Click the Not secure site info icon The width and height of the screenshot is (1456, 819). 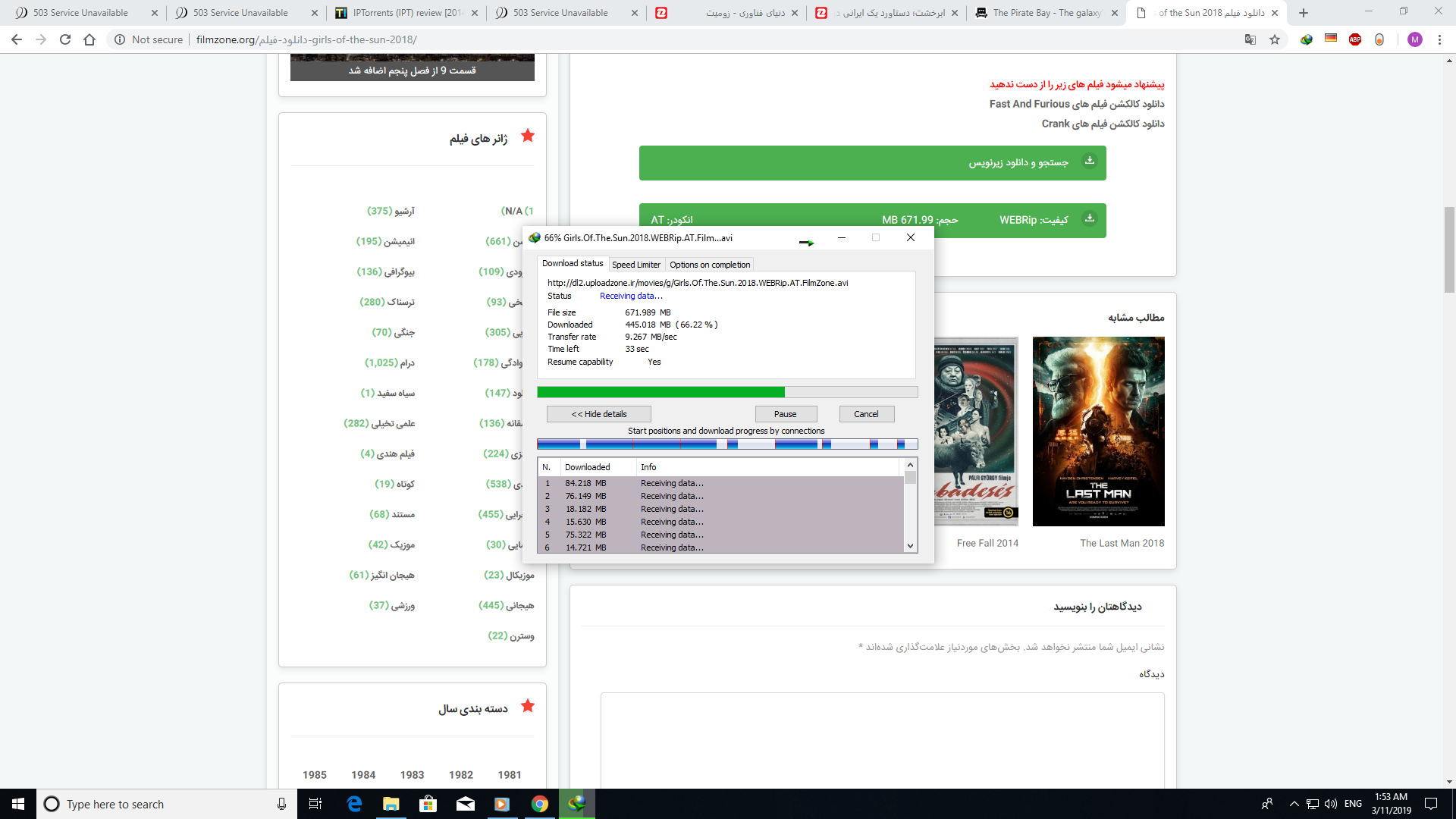coord(120,39)
